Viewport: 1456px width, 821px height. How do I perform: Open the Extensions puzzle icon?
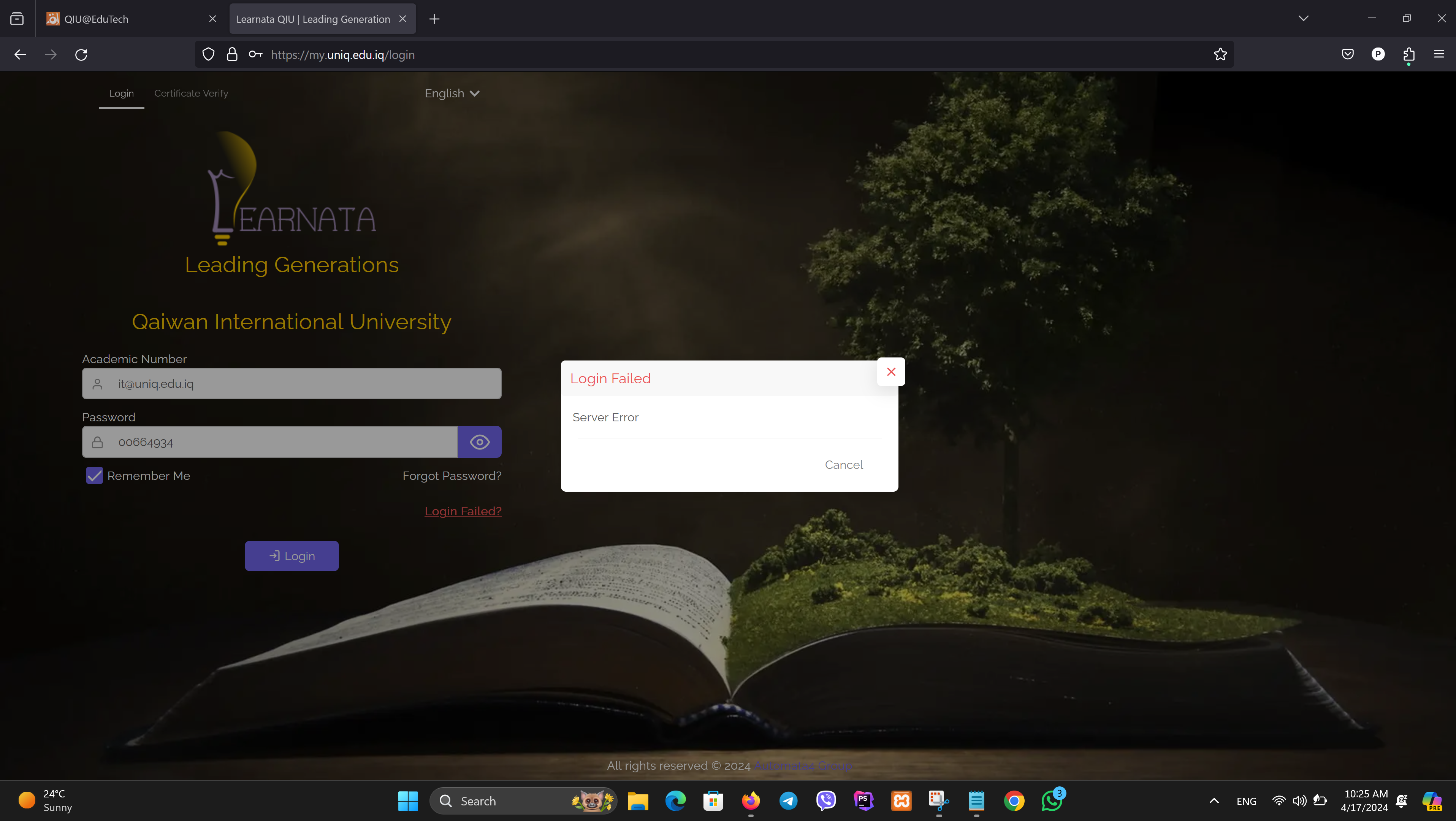1408,54
